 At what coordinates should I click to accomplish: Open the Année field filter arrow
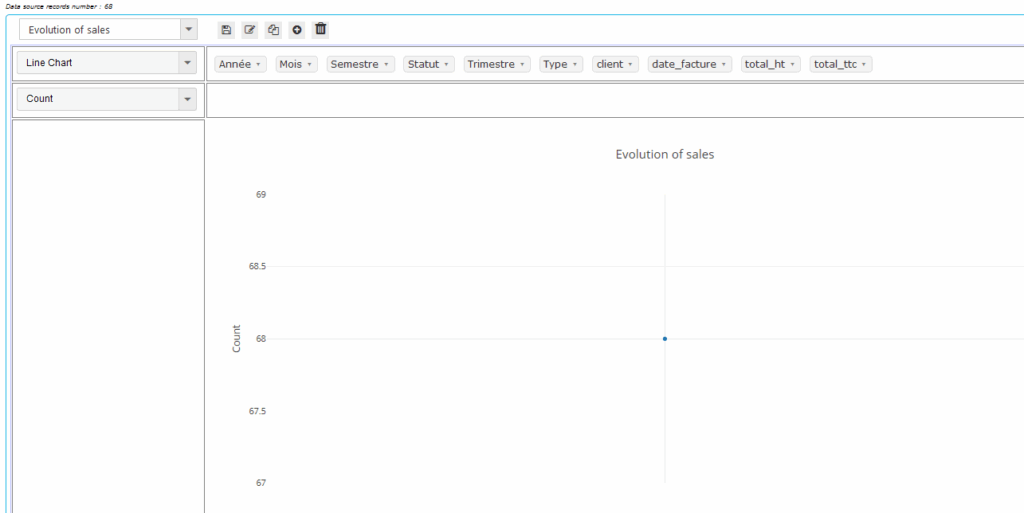[258, 65]
